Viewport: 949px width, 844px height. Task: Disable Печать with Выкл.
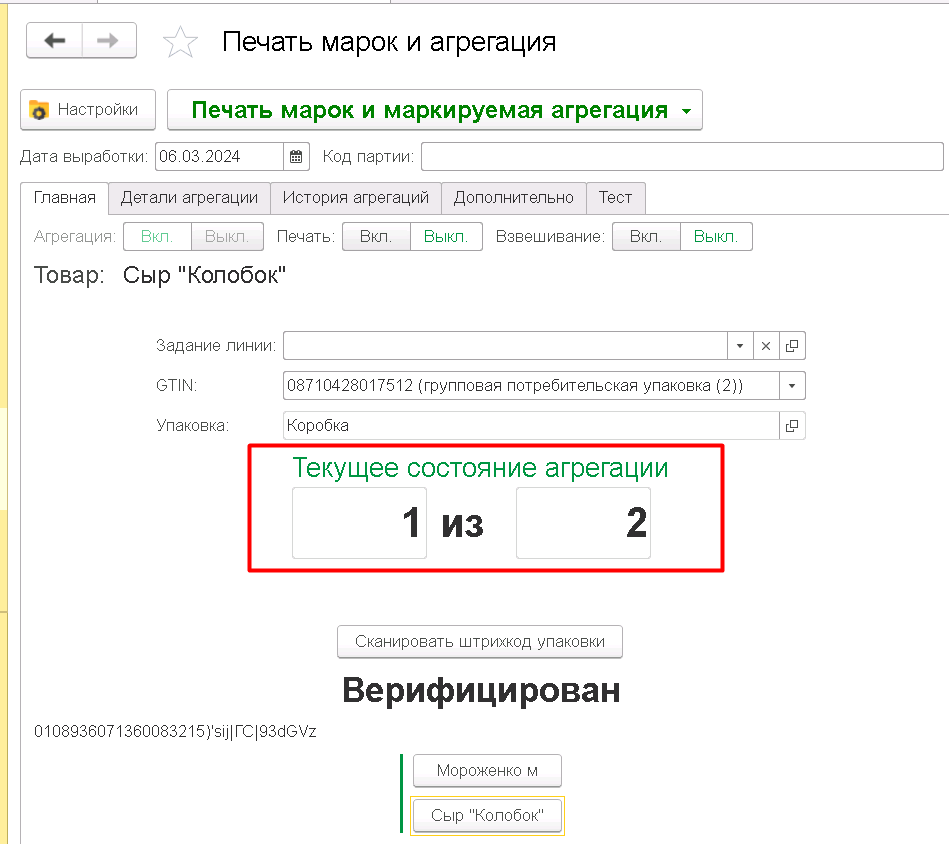[x=446, y=237]
